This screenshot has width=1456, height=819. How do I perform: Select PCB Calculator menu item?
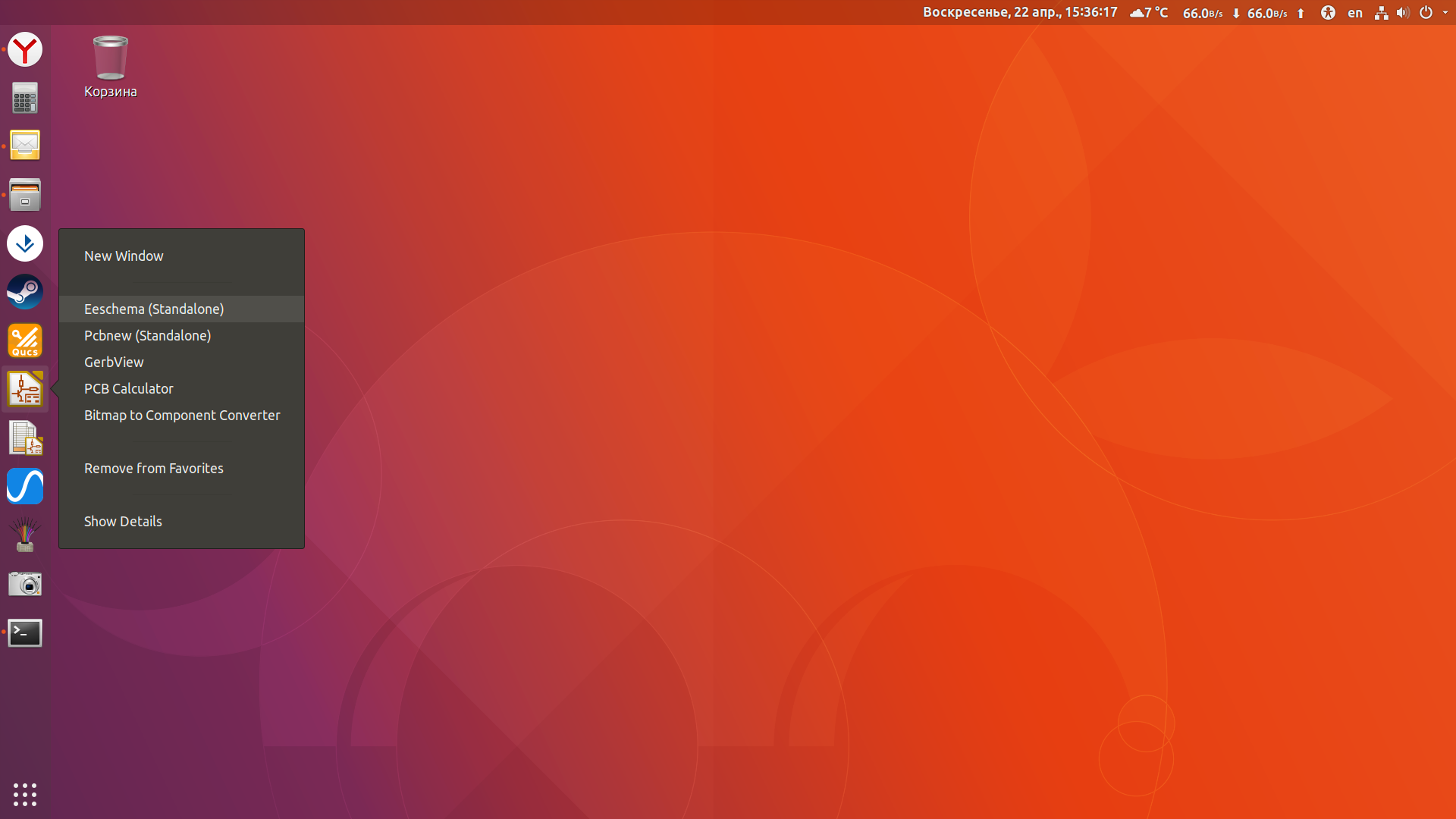click(129, 389)
